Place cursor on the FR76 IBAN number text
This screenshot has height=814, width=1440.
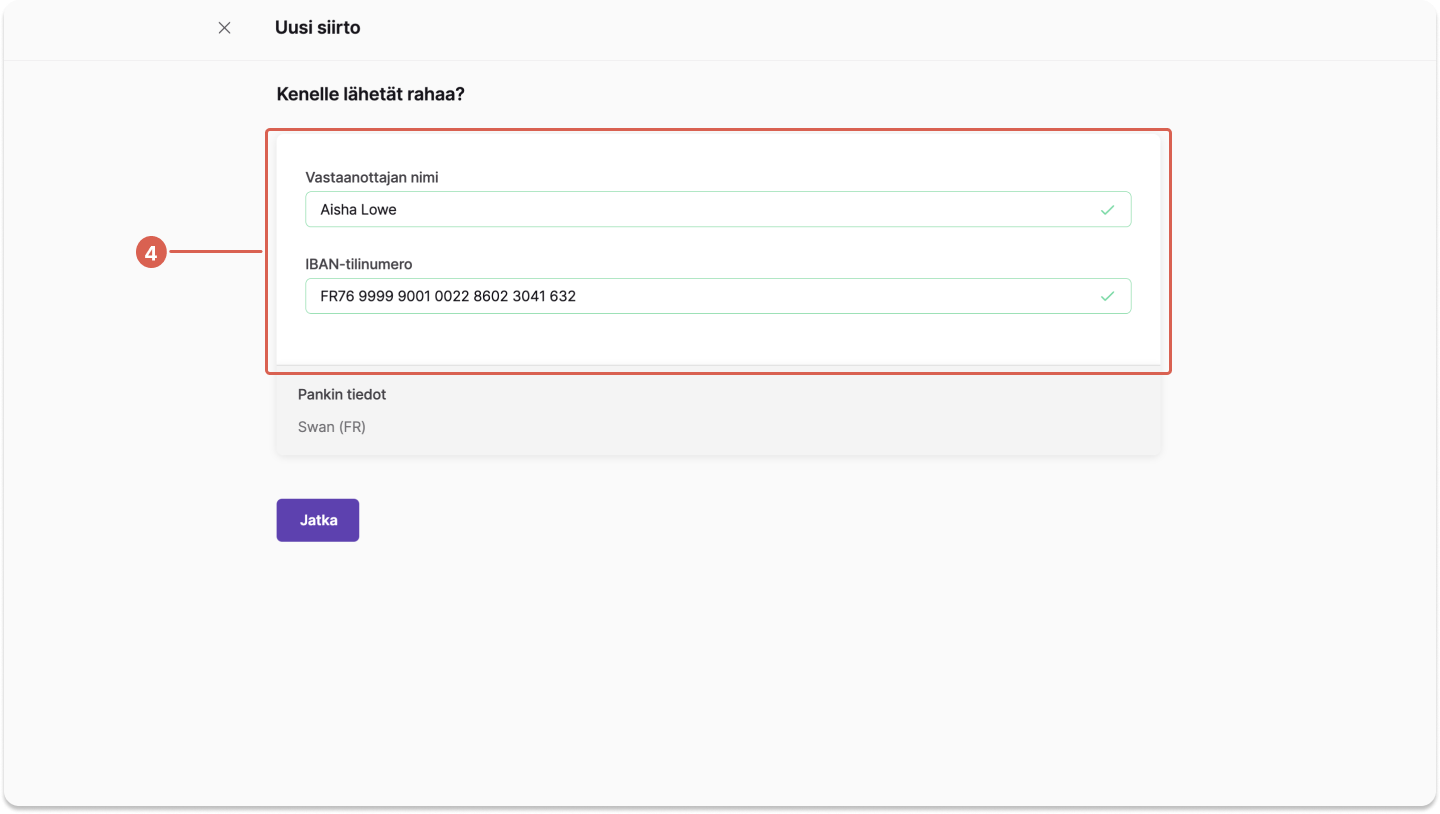coord(448,296)
